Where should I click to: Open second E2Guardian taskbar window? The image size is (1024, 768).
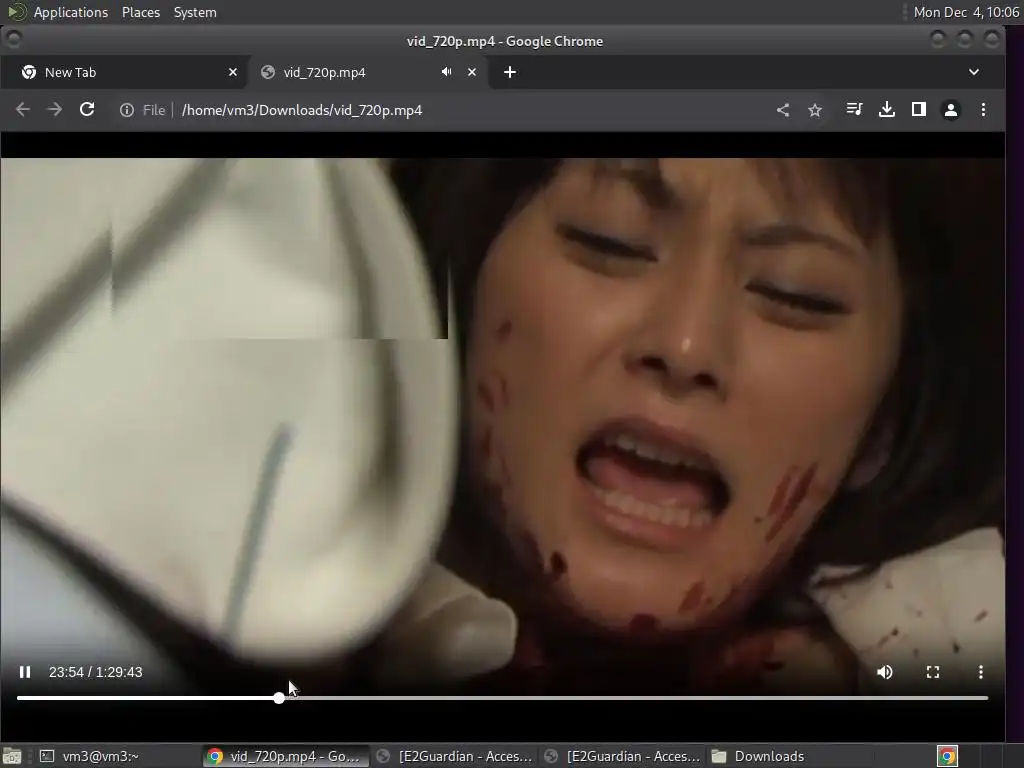pyautogui.click(x=623, y=756)
